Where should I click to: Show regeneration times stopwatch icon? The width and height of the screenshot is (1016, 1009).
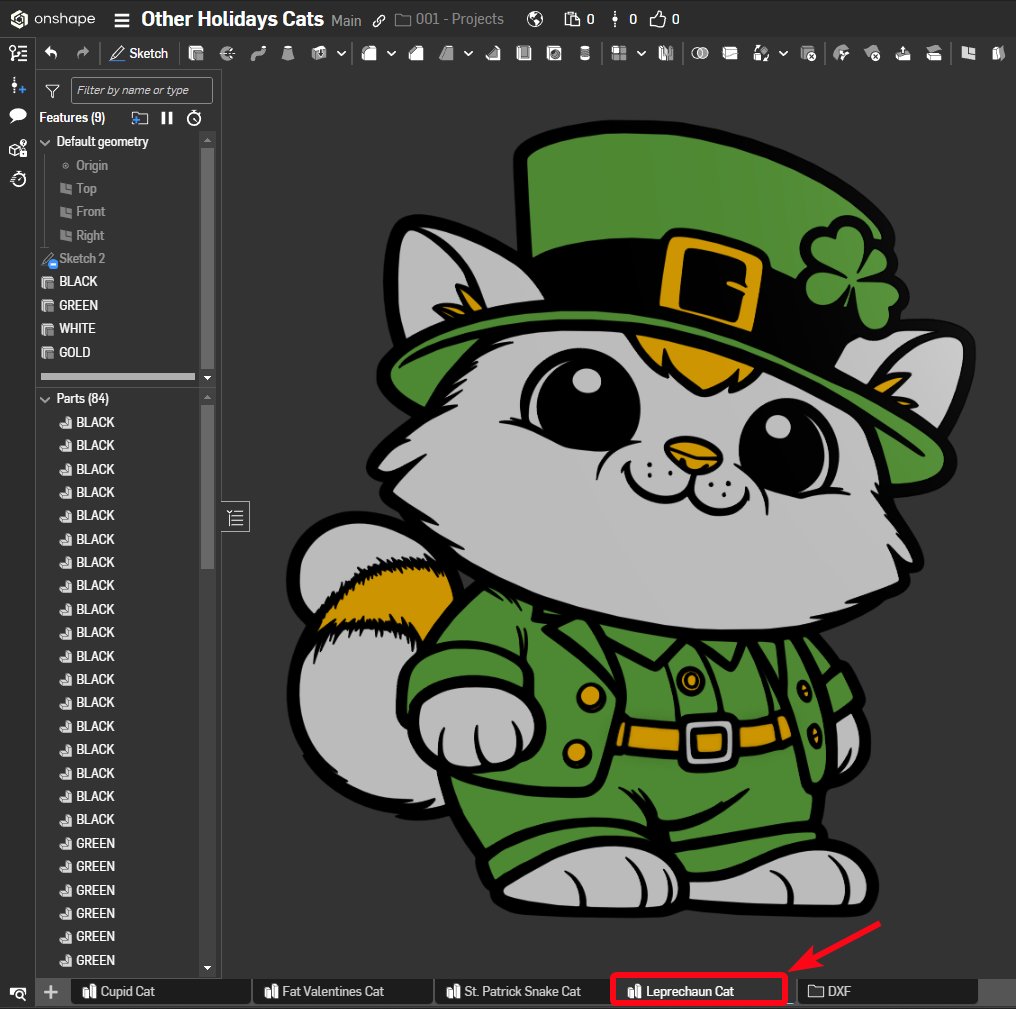tap(194, 118)
